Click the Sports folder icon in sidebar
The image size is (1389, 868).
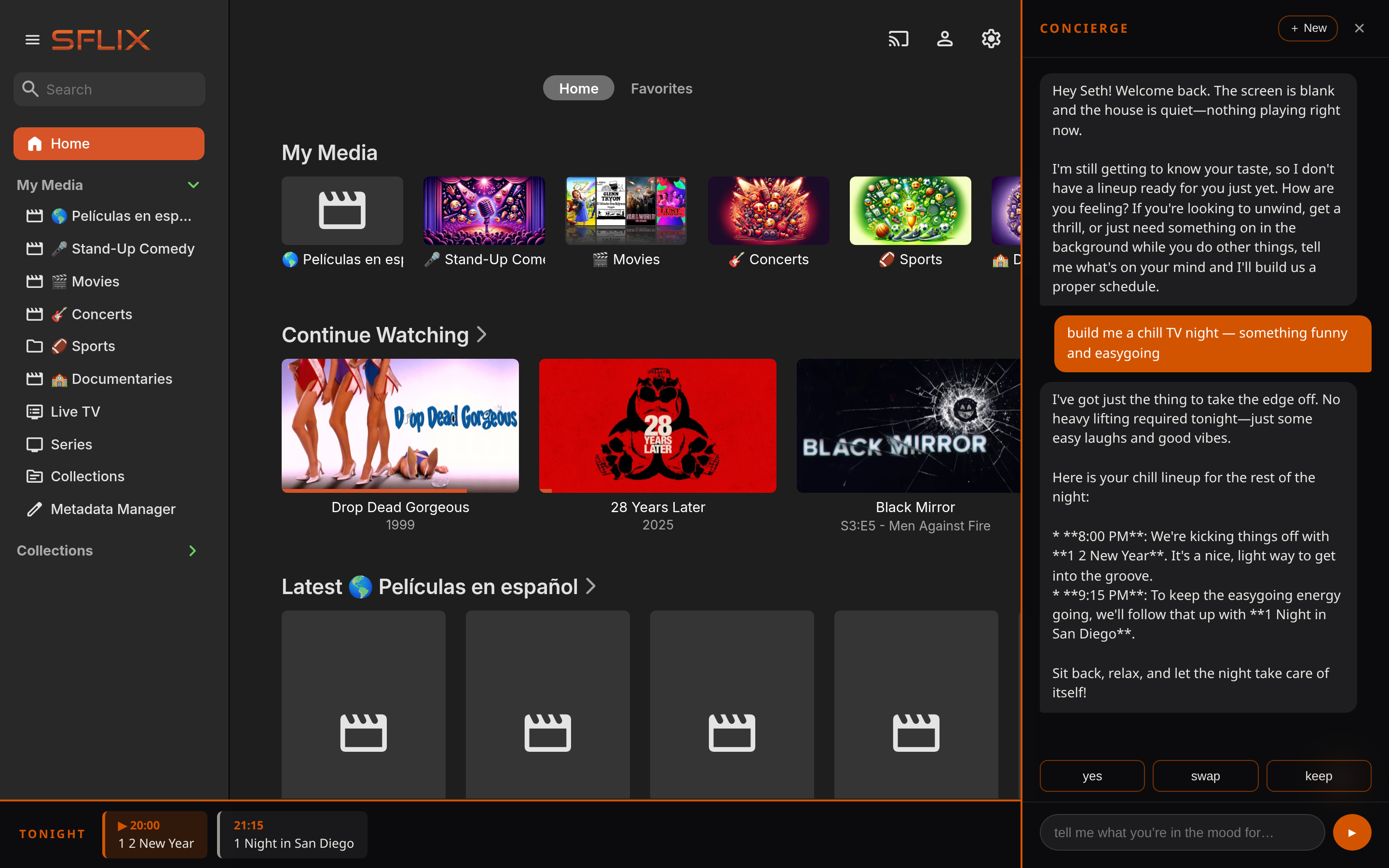(34, 346)
